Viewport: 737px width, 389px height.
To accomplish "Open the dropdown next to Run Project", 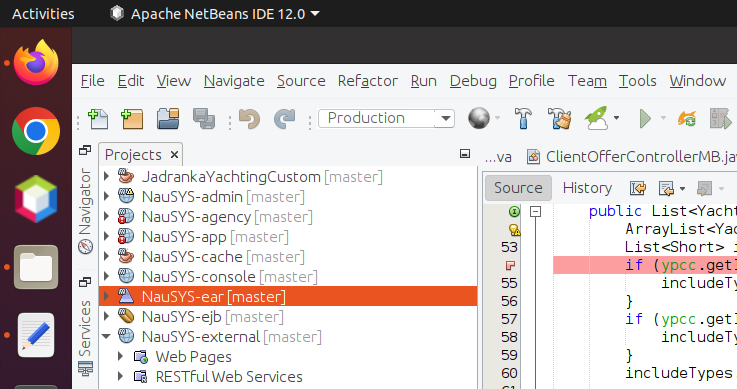I will (x=663, y=118).
